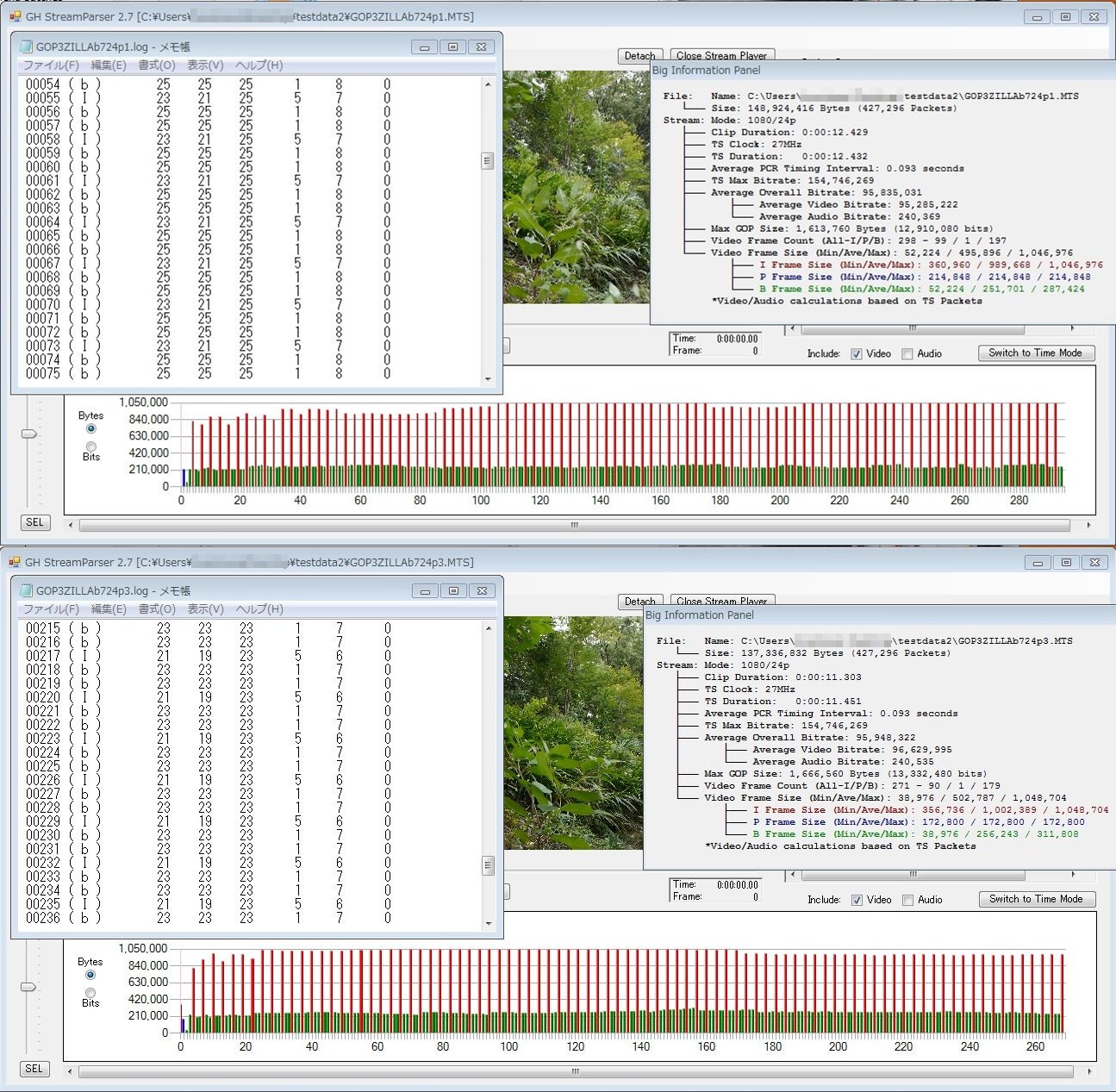Click left scroll arrow of the p3.MTS chart scrollbar
This screenshot has height=1092, width=1116.
click(x=71, y=1071)
